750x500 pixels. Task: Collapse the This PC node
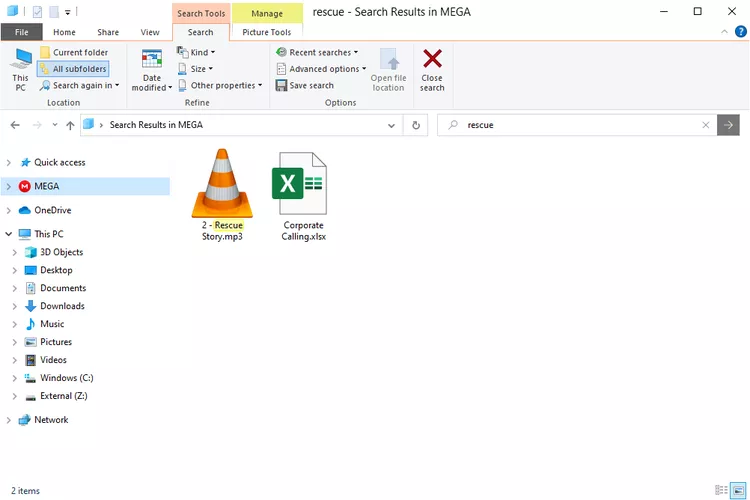[9, 234]
